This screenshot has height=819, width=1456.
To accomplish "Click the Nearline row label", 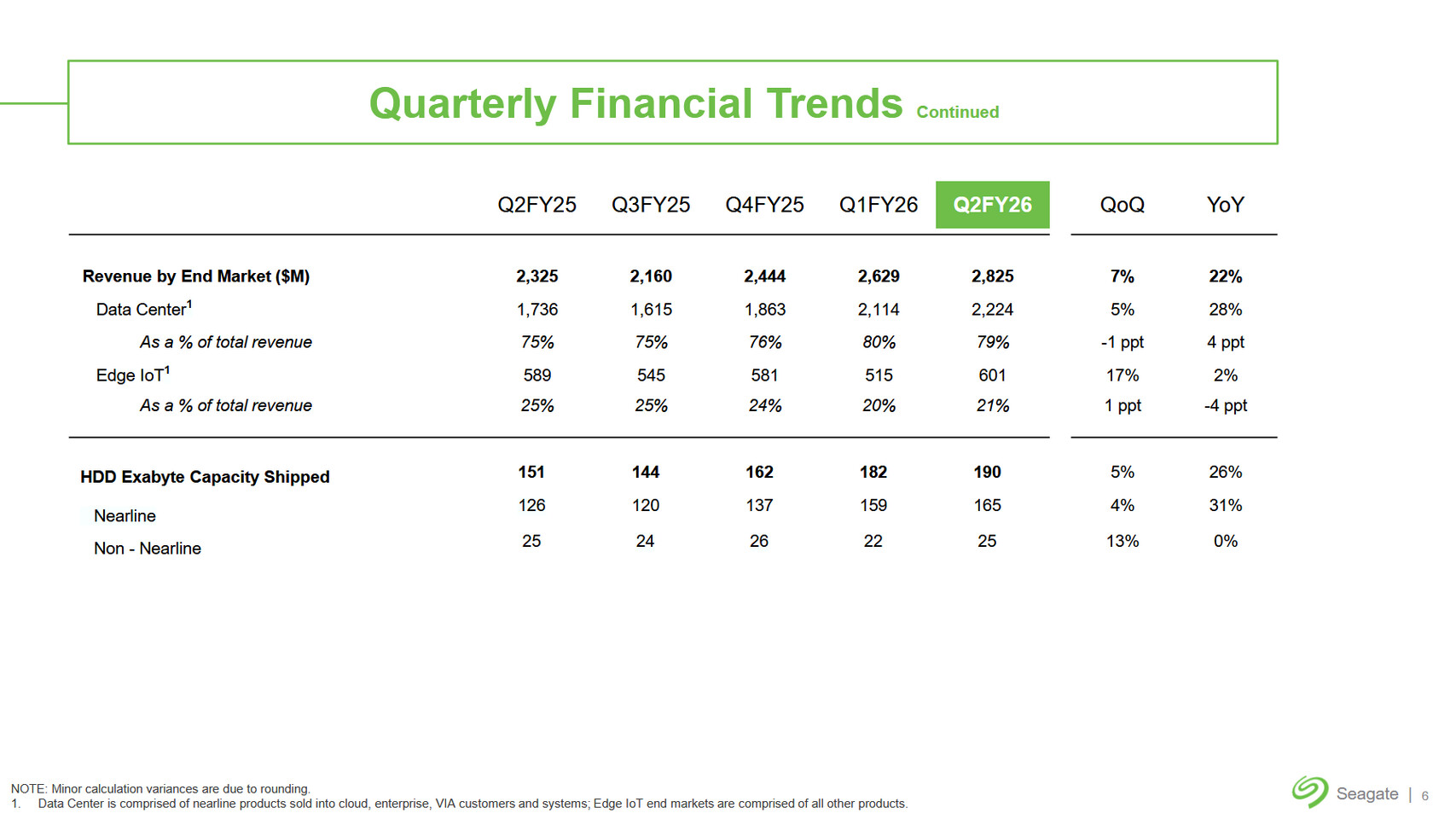I will 125,515.
